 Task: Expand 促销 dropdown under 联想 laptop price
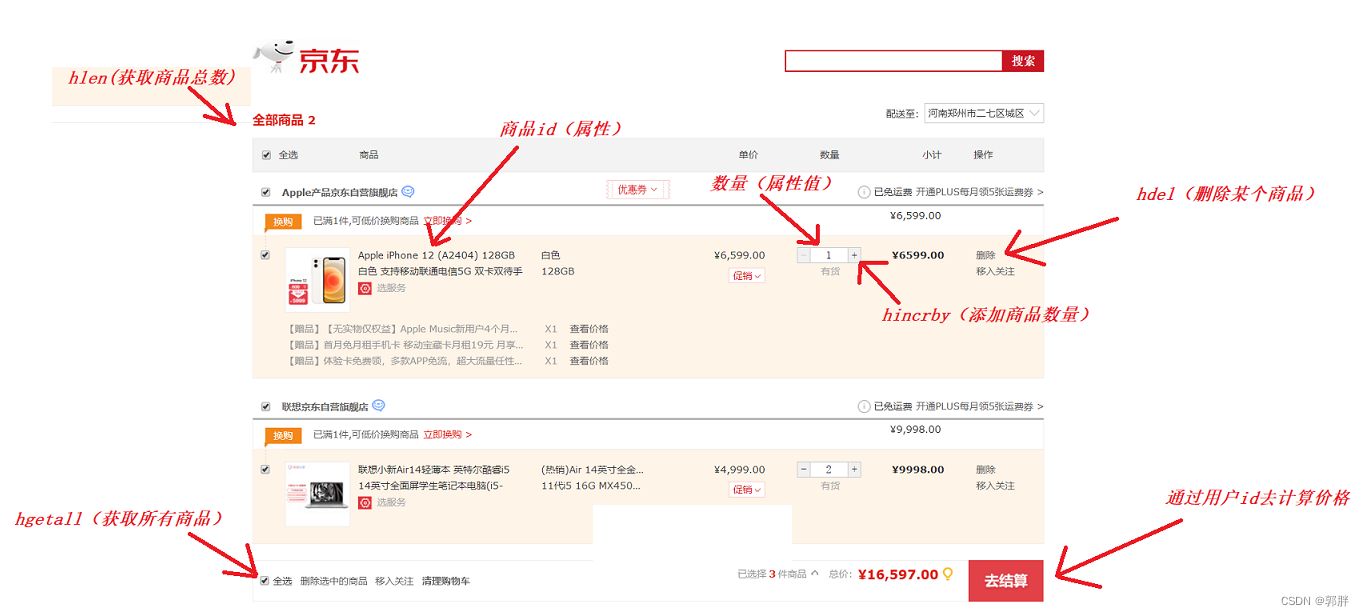(747, 490)
